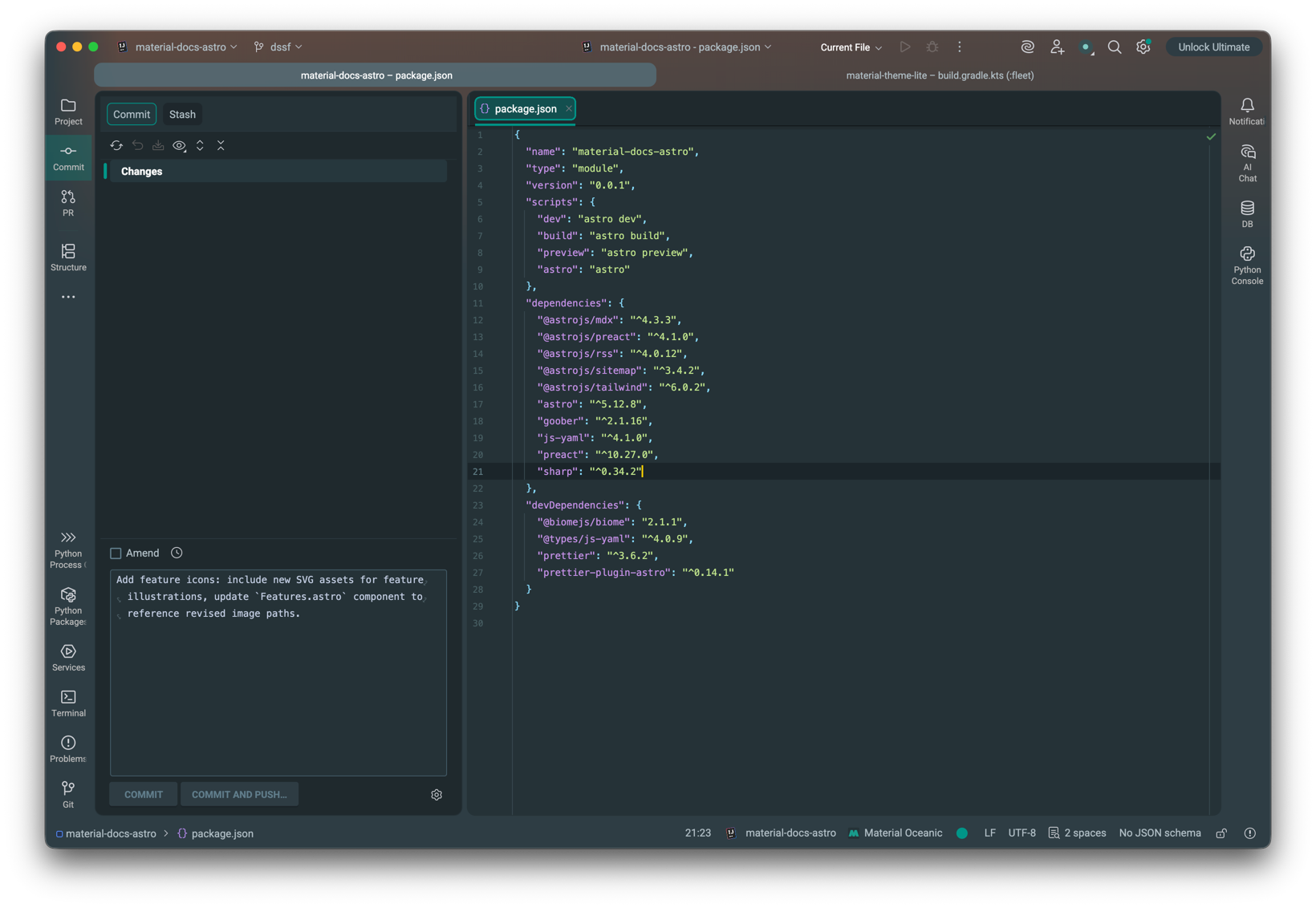Click the Commit and Push button
Screen dimensions: 1316x908
239,794
